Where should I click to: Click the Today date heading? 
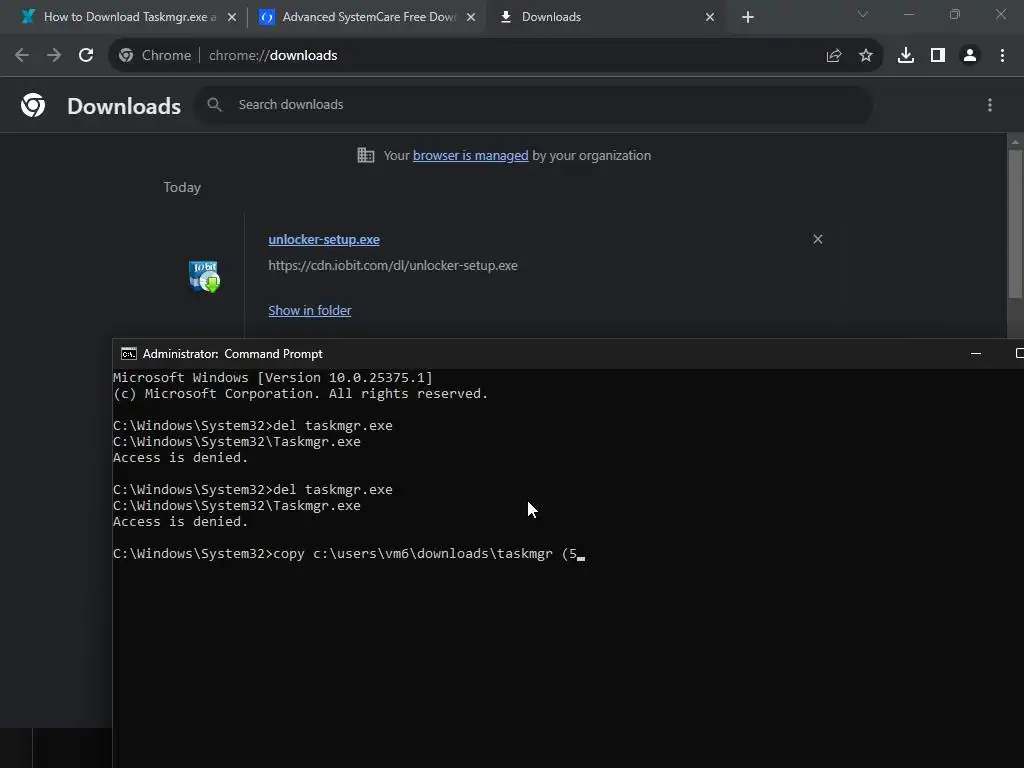tap(182, 187)
